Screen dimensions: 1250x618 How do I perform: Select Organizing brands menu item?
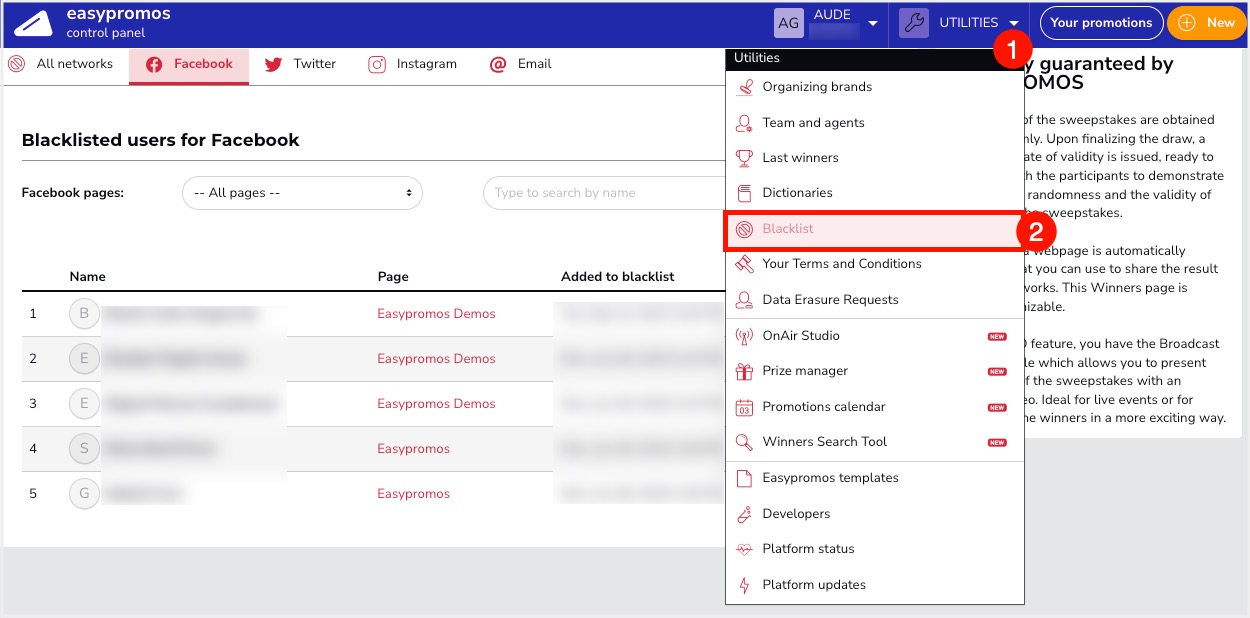pyautogui.click(x=875, y=87)
